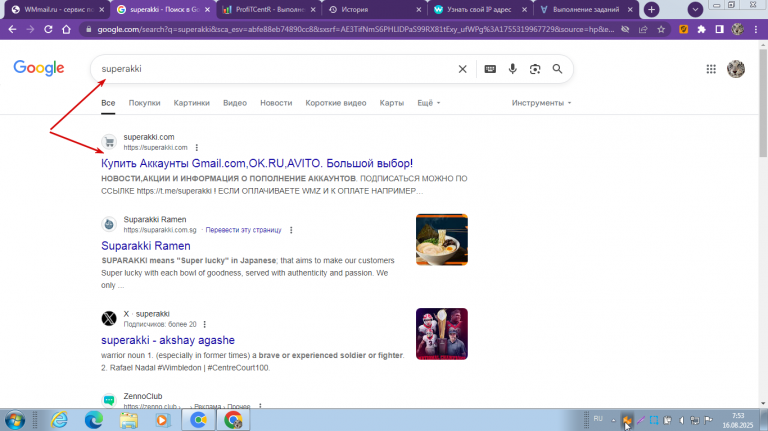
Task: Open the Chrome profile avatar in the toolbar
Action: click(738, 29)
